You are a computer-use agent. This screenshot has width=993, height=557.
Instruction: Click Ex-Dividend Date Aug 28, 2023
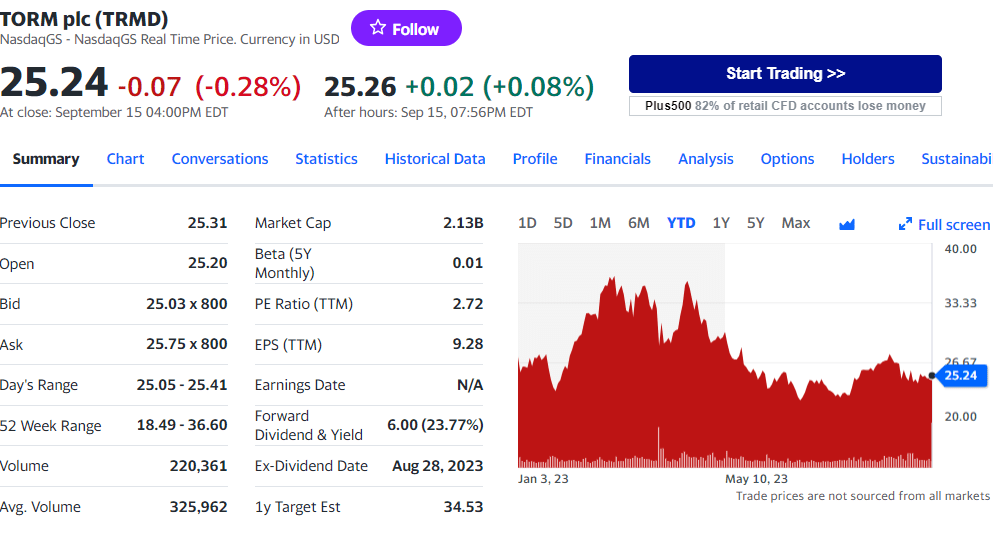[438, 466]
